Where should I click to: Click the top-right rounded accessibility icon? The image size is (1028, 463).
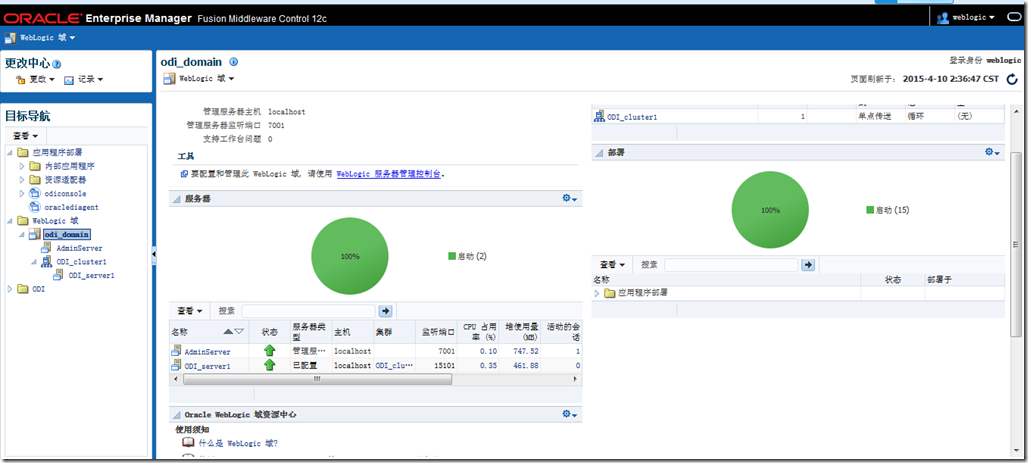pos(1014,18)
